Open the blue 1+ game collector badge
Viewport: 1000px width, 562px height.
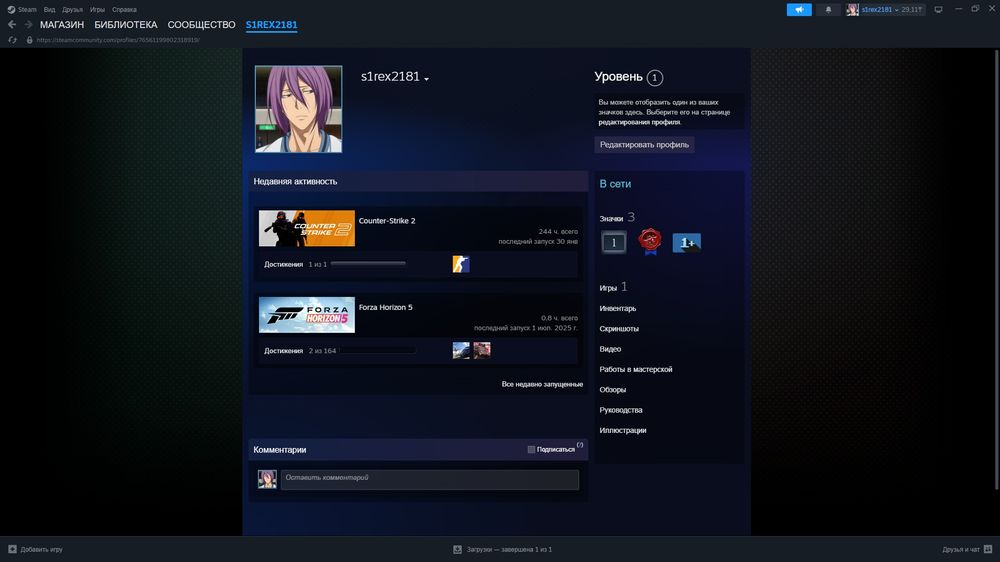[x=687, y=242]
